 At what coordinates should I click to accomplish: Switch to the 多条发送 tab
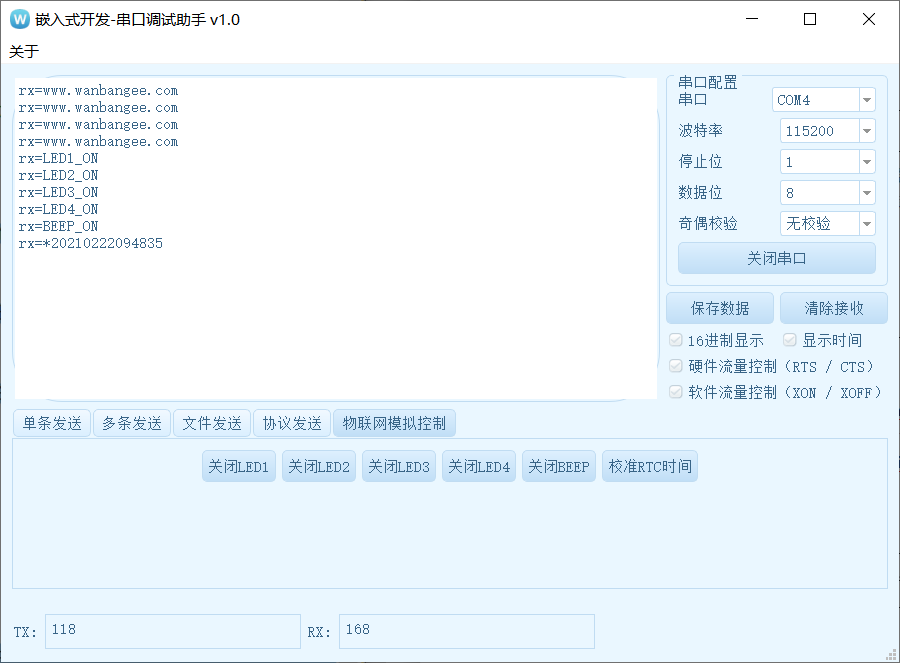point(132,424)
